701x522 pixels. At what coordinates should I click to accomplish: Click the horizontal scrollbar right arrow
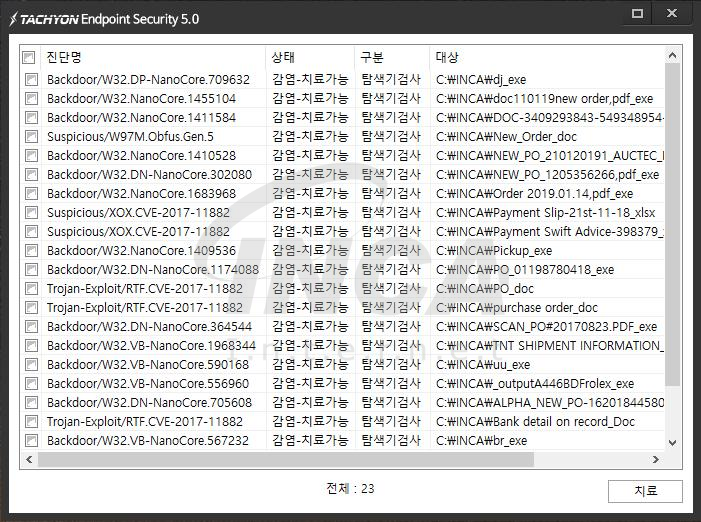tap(656, 459)
